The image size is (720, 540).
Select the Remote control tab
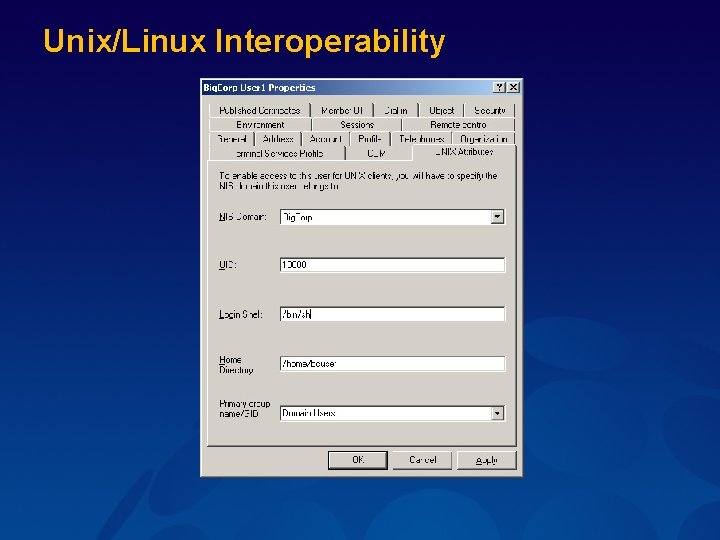458,125
